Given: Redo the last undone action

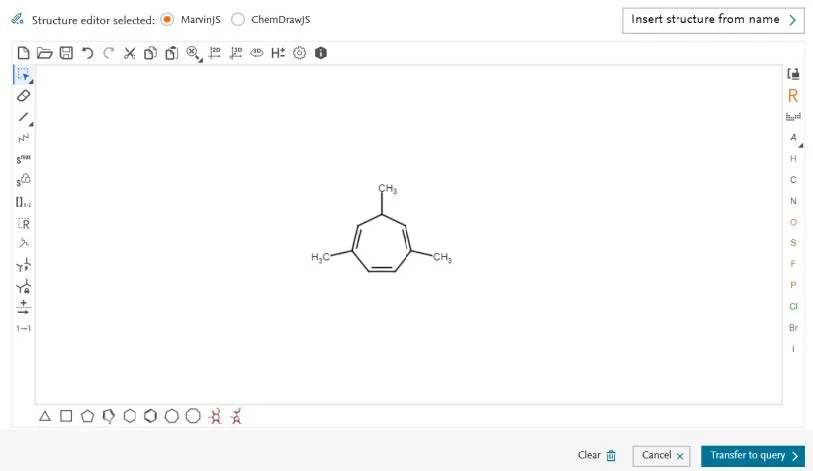Looking at the screenshot, I should click(x=108, y=53).
